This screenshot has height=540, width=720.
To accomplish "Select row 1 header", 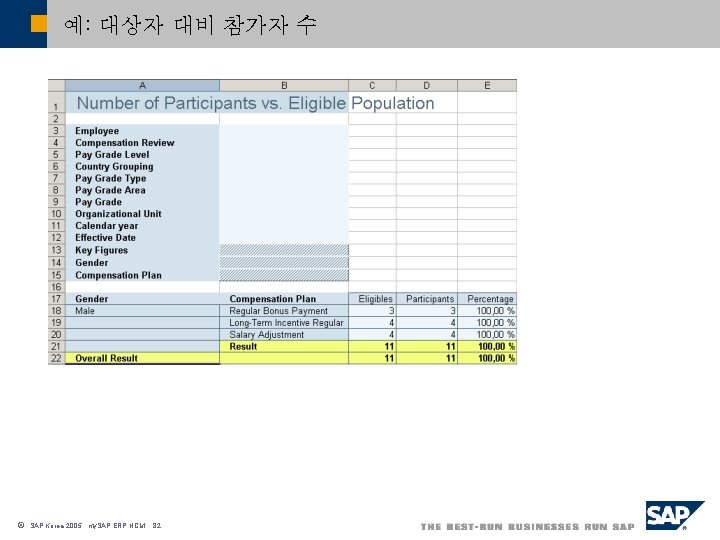I will tap(56, 102).
